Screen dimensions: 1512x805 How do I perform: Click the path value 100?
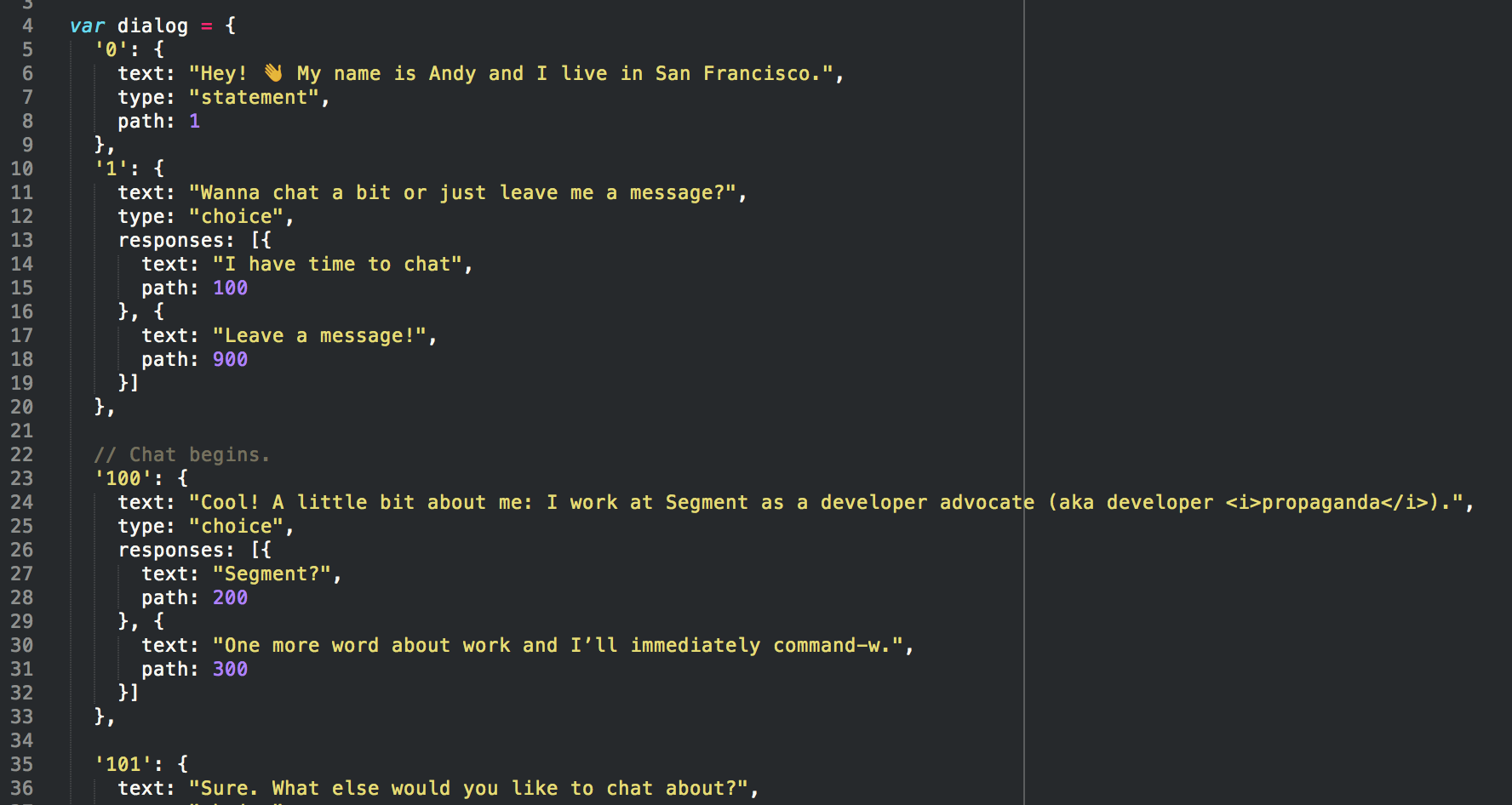click(x=230, y=288)
